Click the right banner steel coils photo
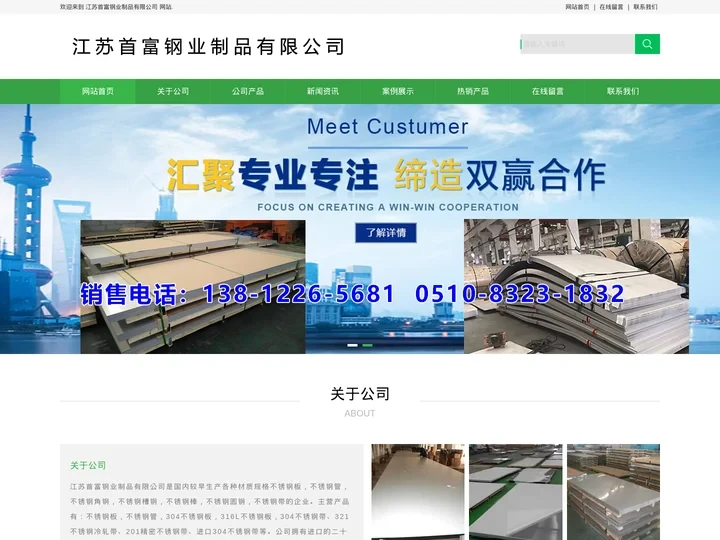 tap(576, 286)
